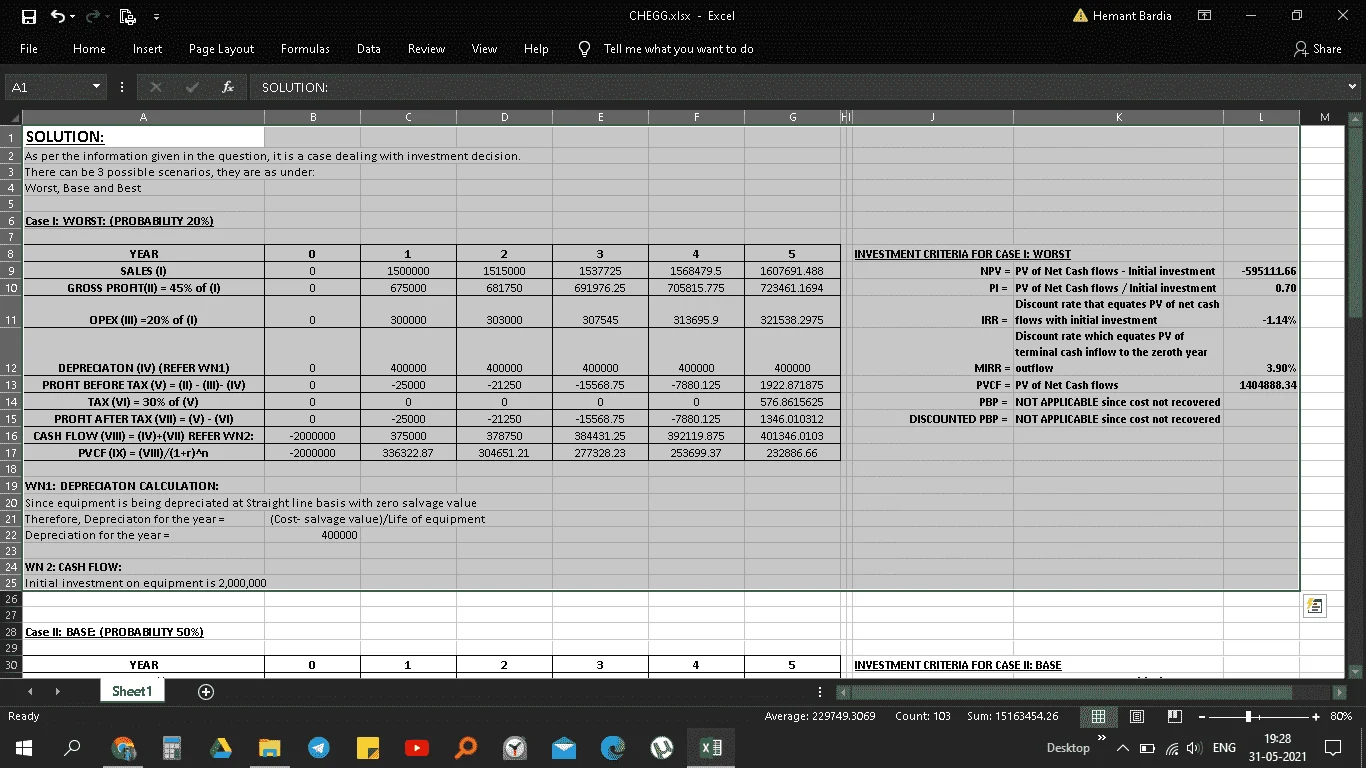The height and width of the screenshot is (768, 1366).
Task: Click the 'INVESTMENT CRITERIA FOR CASE I: WORST' heading
Action: coord(962,254)
